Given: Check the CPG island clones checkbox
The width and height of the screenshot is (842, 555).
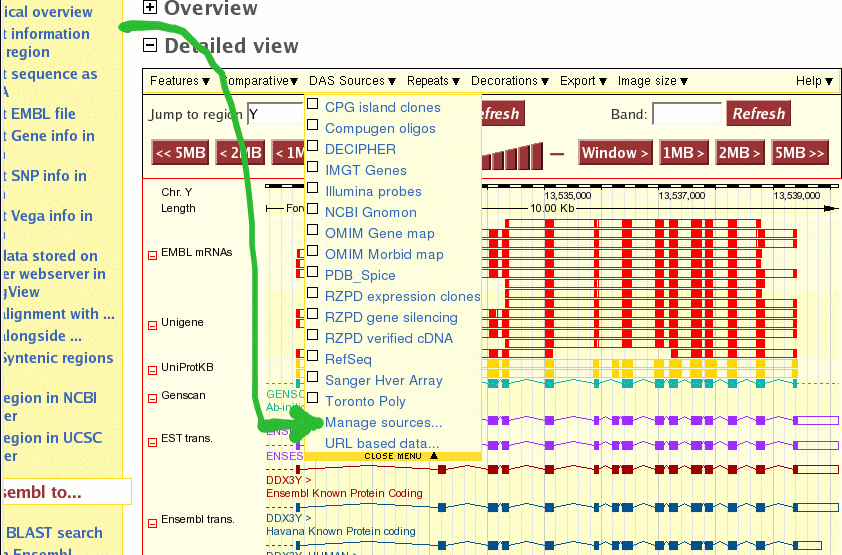Looking at the screenshot, I should click(313, 104).
